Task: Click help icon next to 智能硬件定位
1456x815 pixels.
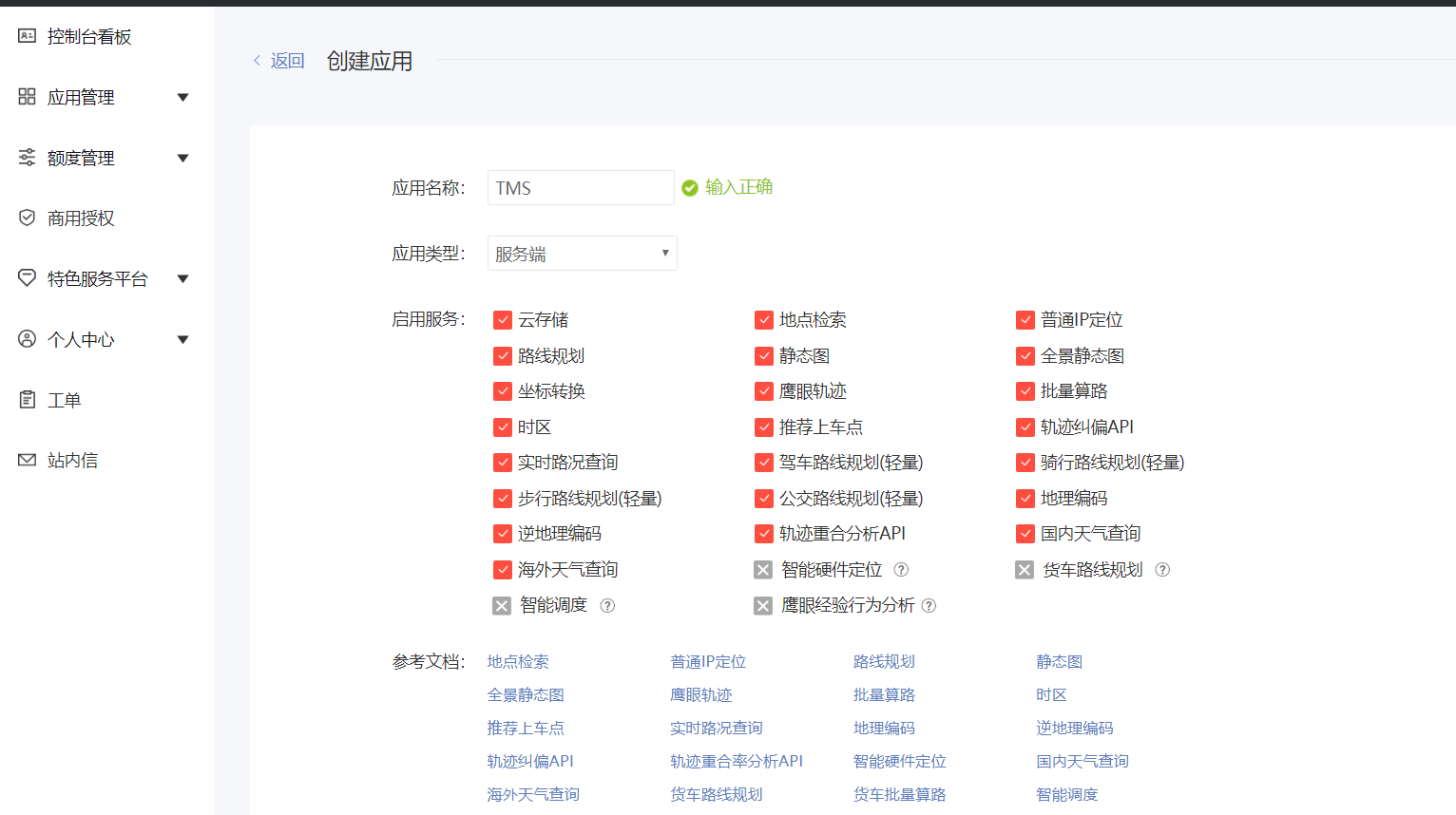Action: pyautogui.click(x=902, y=570)
